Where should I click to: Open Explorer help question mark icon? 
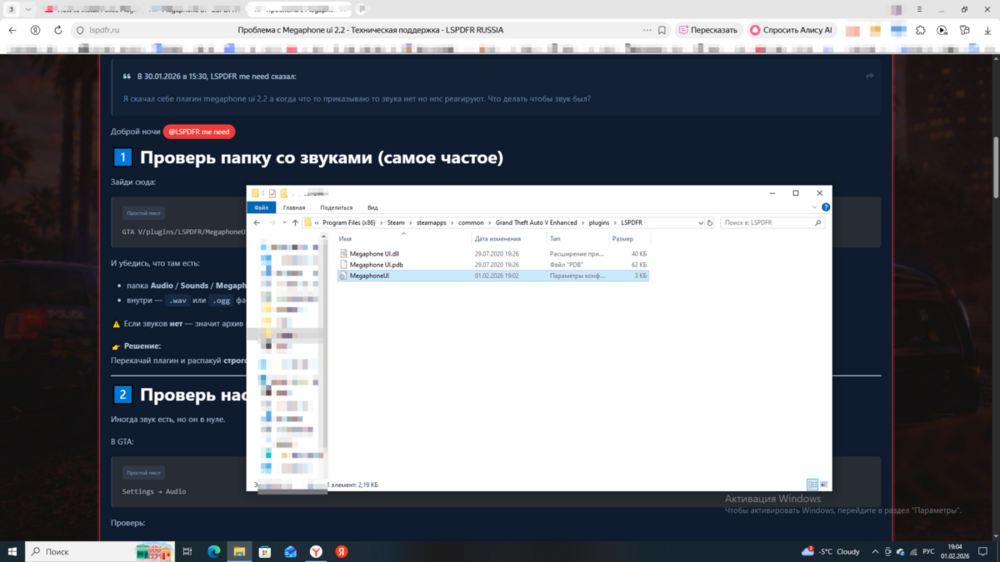point(826,207)
